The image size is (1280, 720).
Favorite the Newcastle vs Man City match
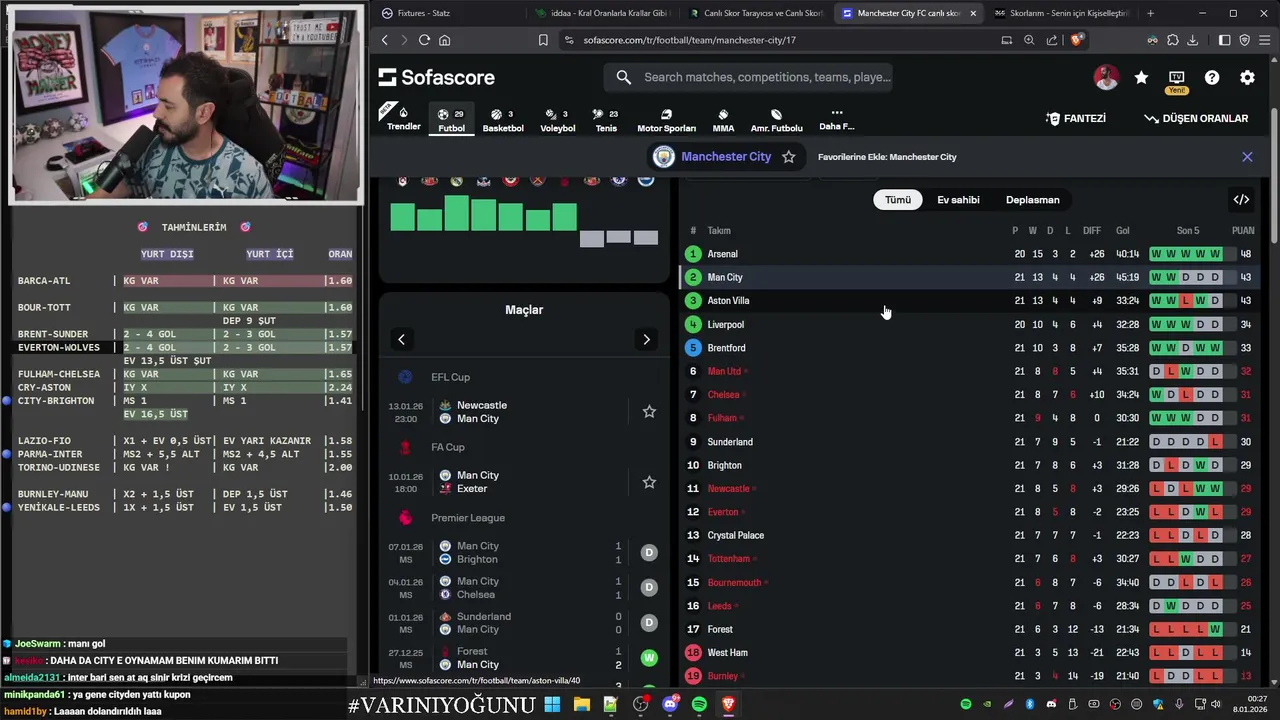[x=649, y=412]
